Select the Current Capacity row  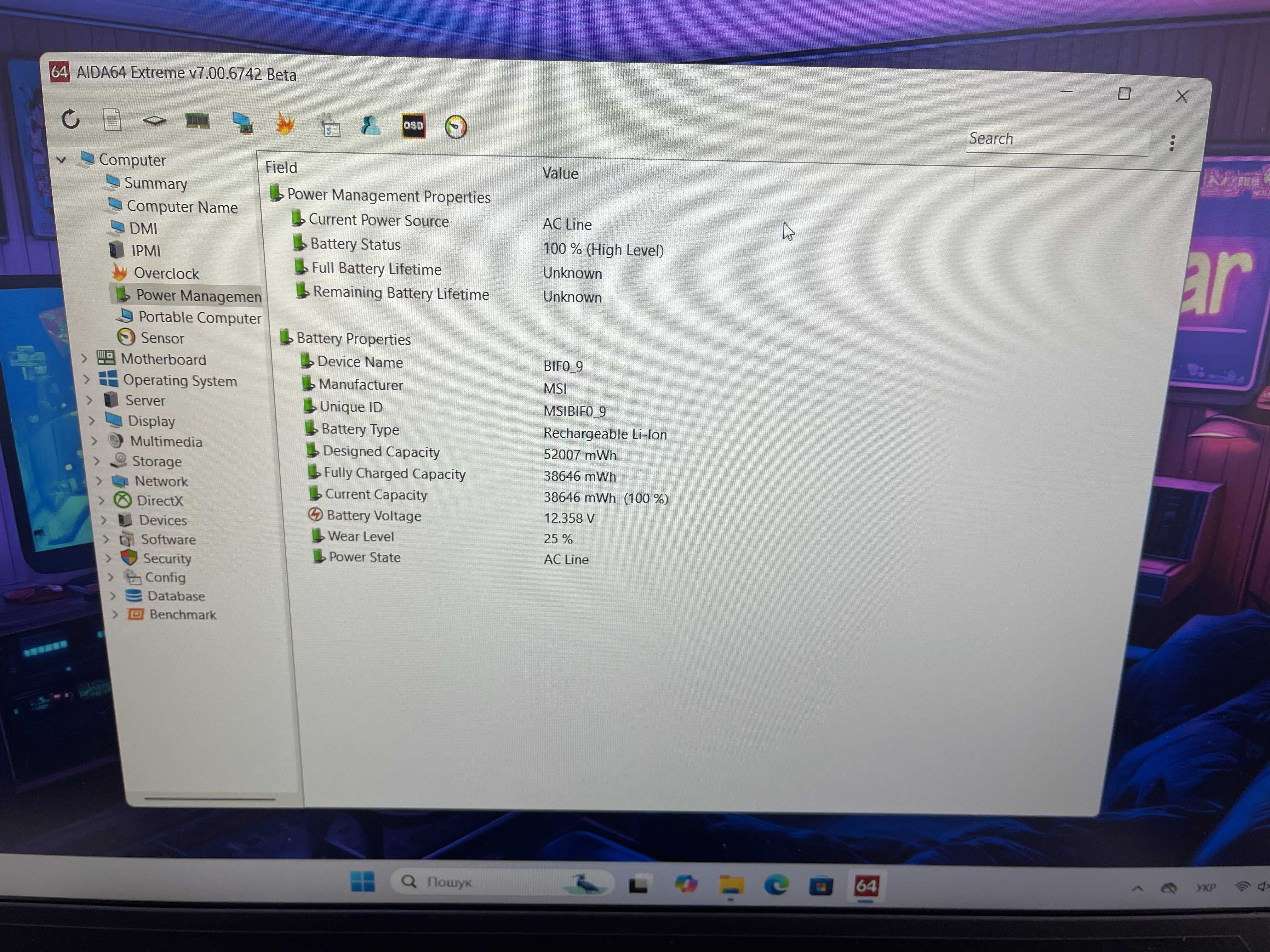pos(489,496)
